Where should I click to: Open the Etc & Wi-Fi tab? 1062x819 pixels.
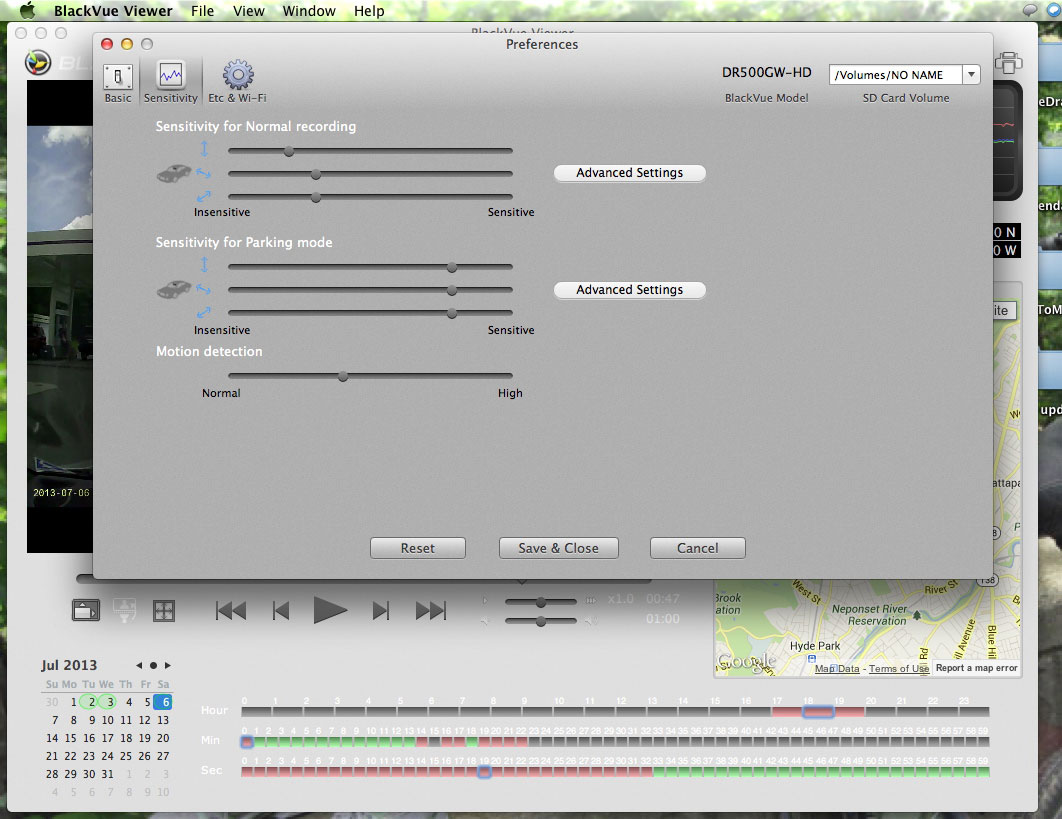click(x=237, y=83)
